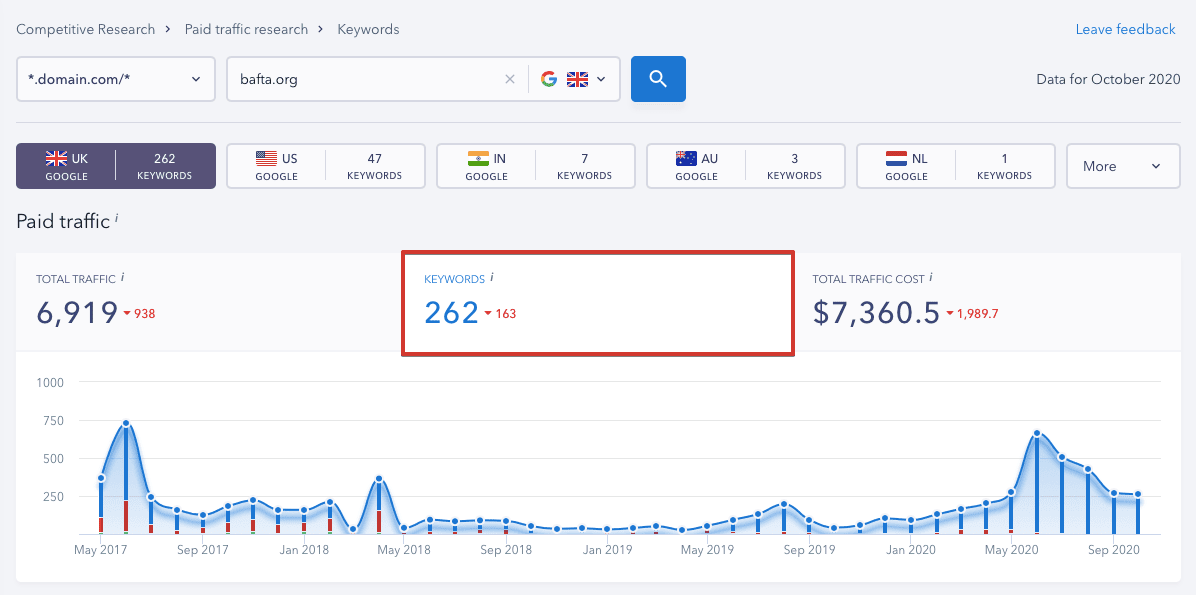Click the "May 2018" x-axis label
This screenshot has width=1196, height=595.
[x=405, y=549]
